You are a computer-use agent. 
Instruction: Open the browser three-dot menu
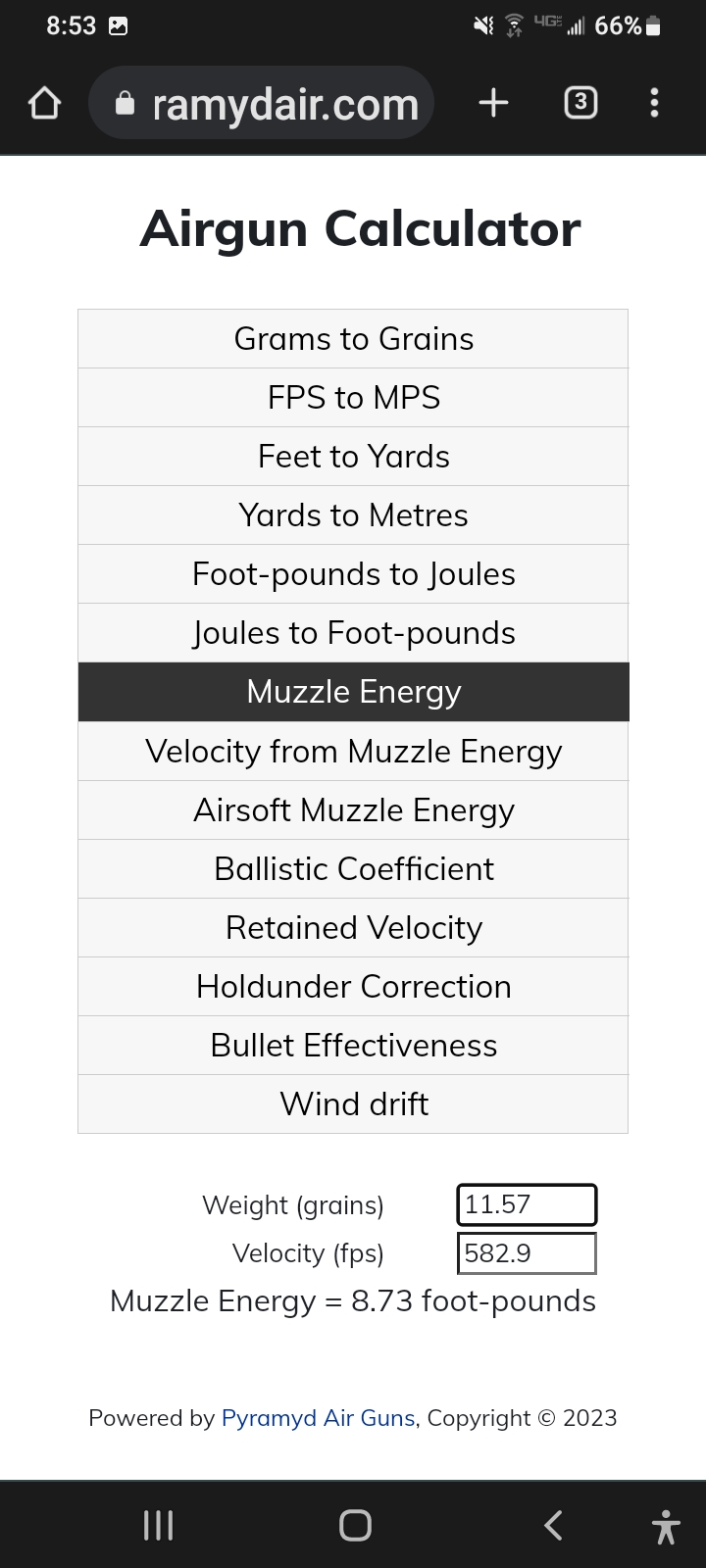click(654, 102)
